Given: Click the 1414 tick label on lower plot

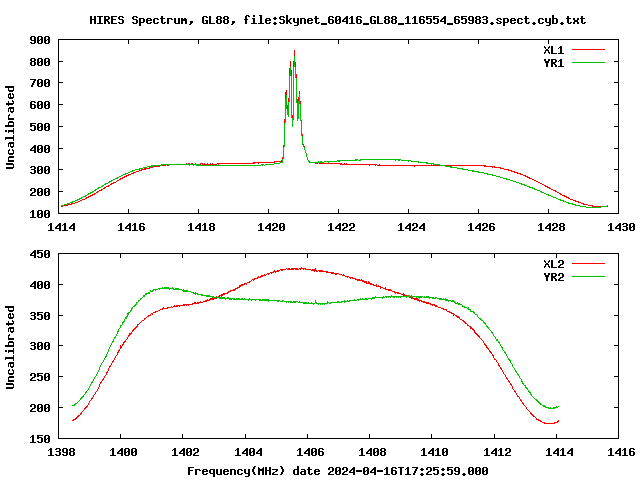Looking at the screenshot, I should pos(559,452).
